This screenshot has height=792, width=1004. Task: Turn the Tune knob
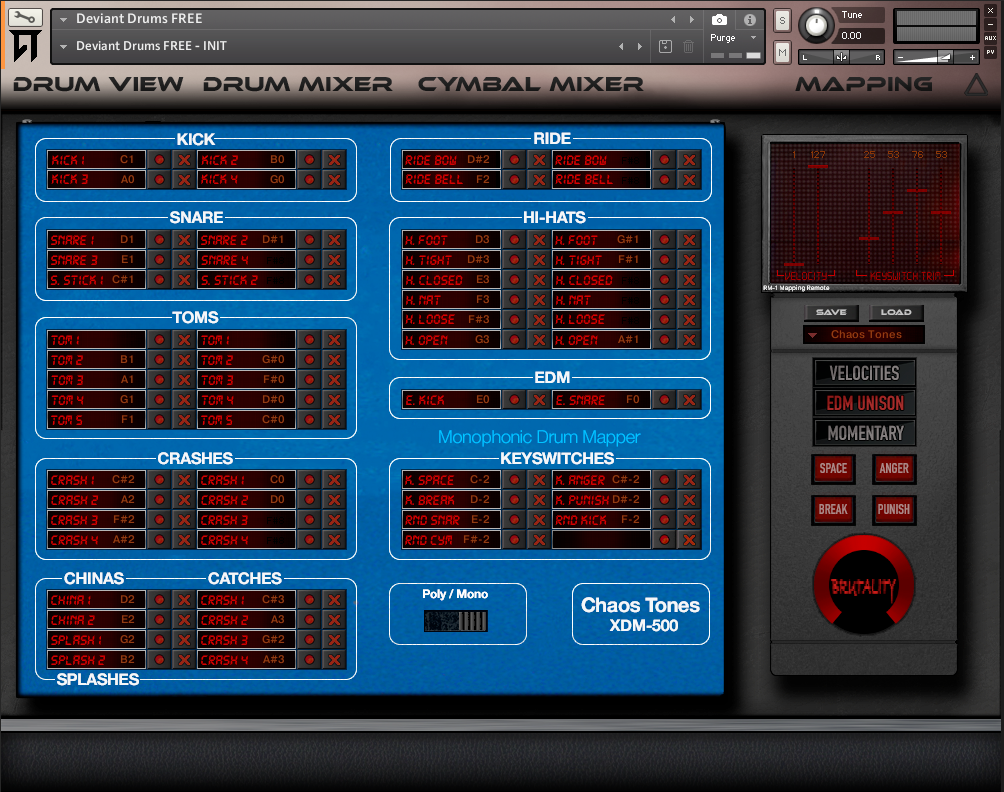[x=816, y=25]
